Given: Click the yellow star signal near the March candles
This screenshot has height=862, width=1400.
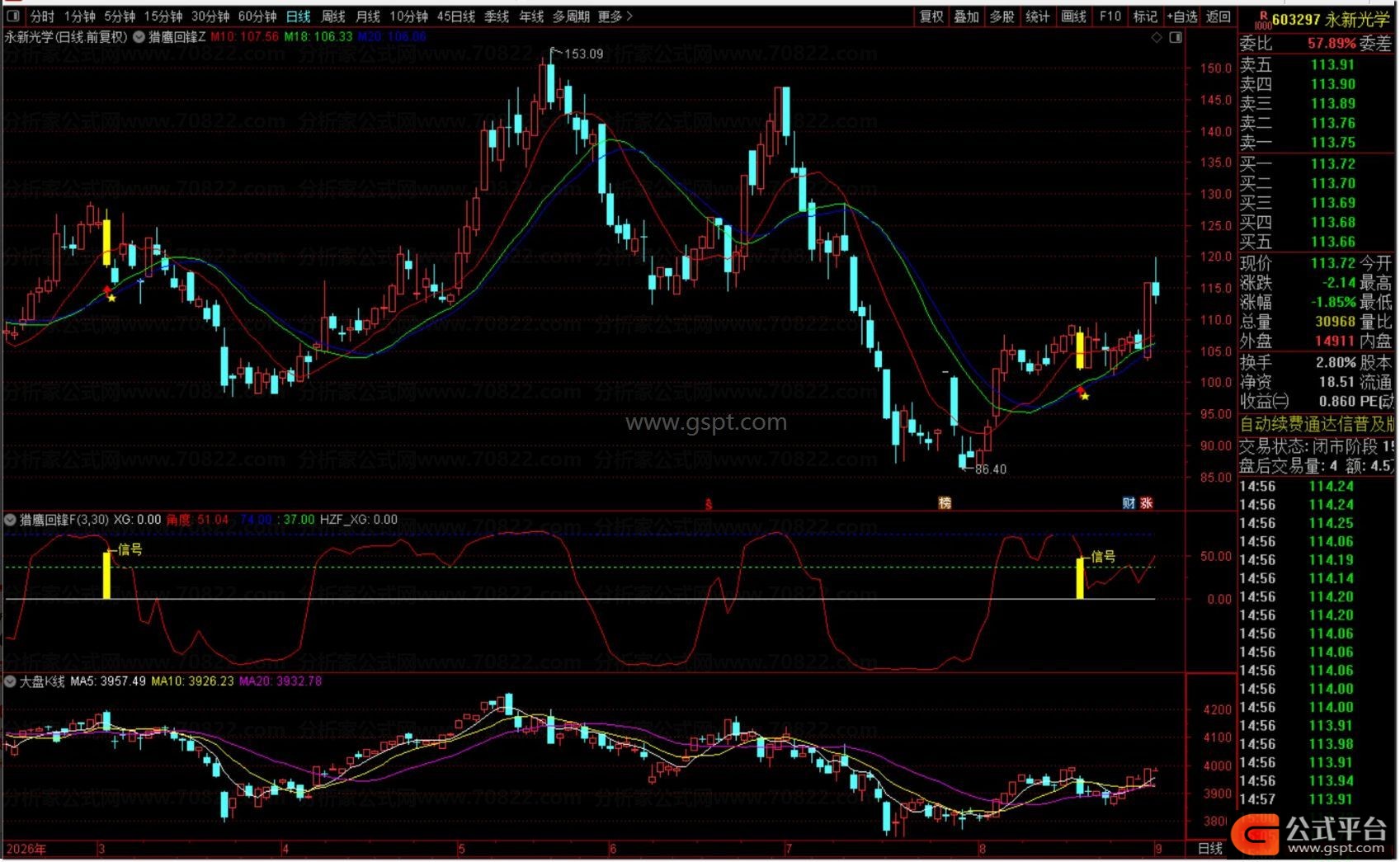Looking at the screenshot, I should pos(112,297).
